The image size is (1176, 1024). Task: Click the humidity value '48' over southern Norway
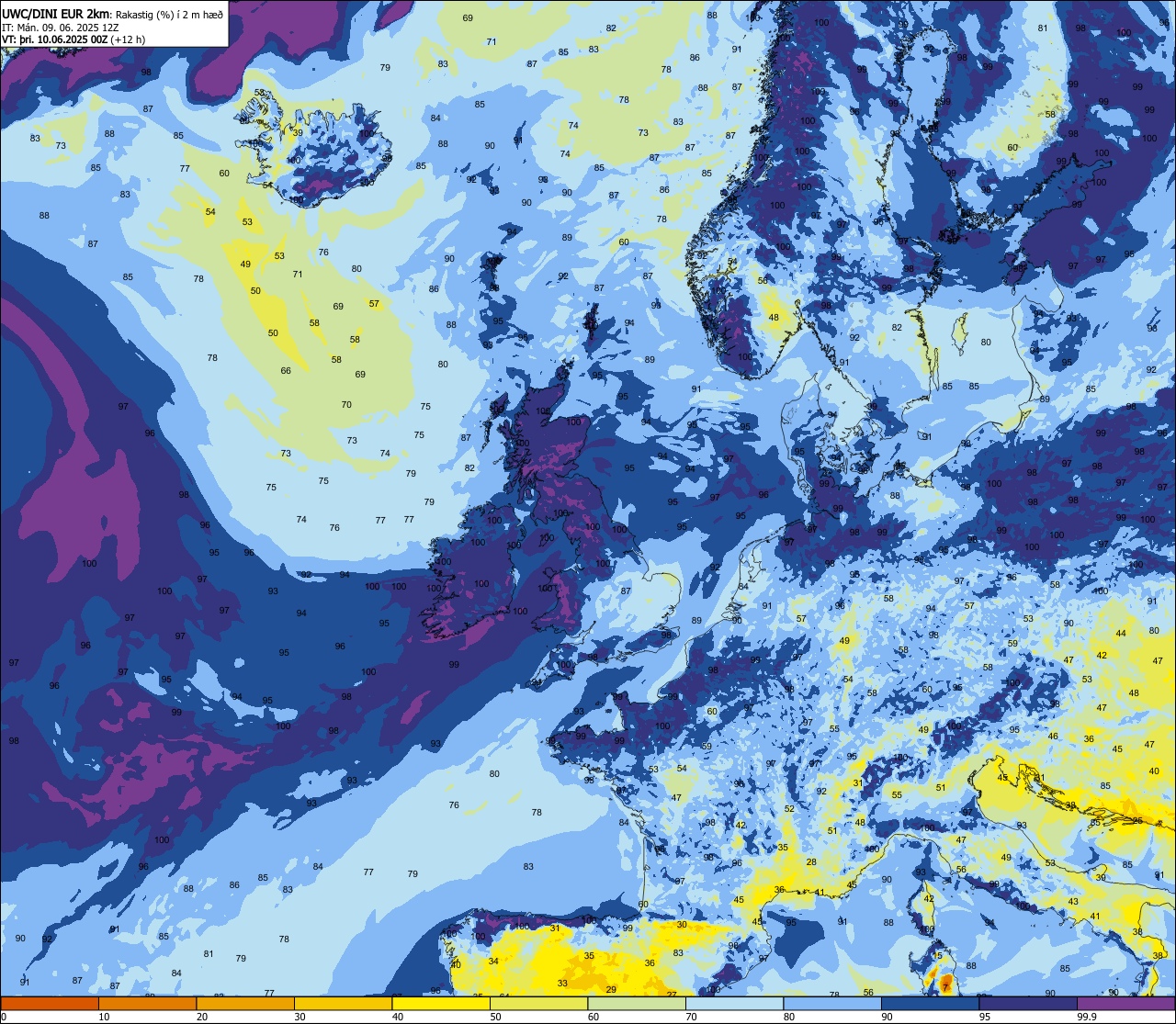(x=774, y=318)
